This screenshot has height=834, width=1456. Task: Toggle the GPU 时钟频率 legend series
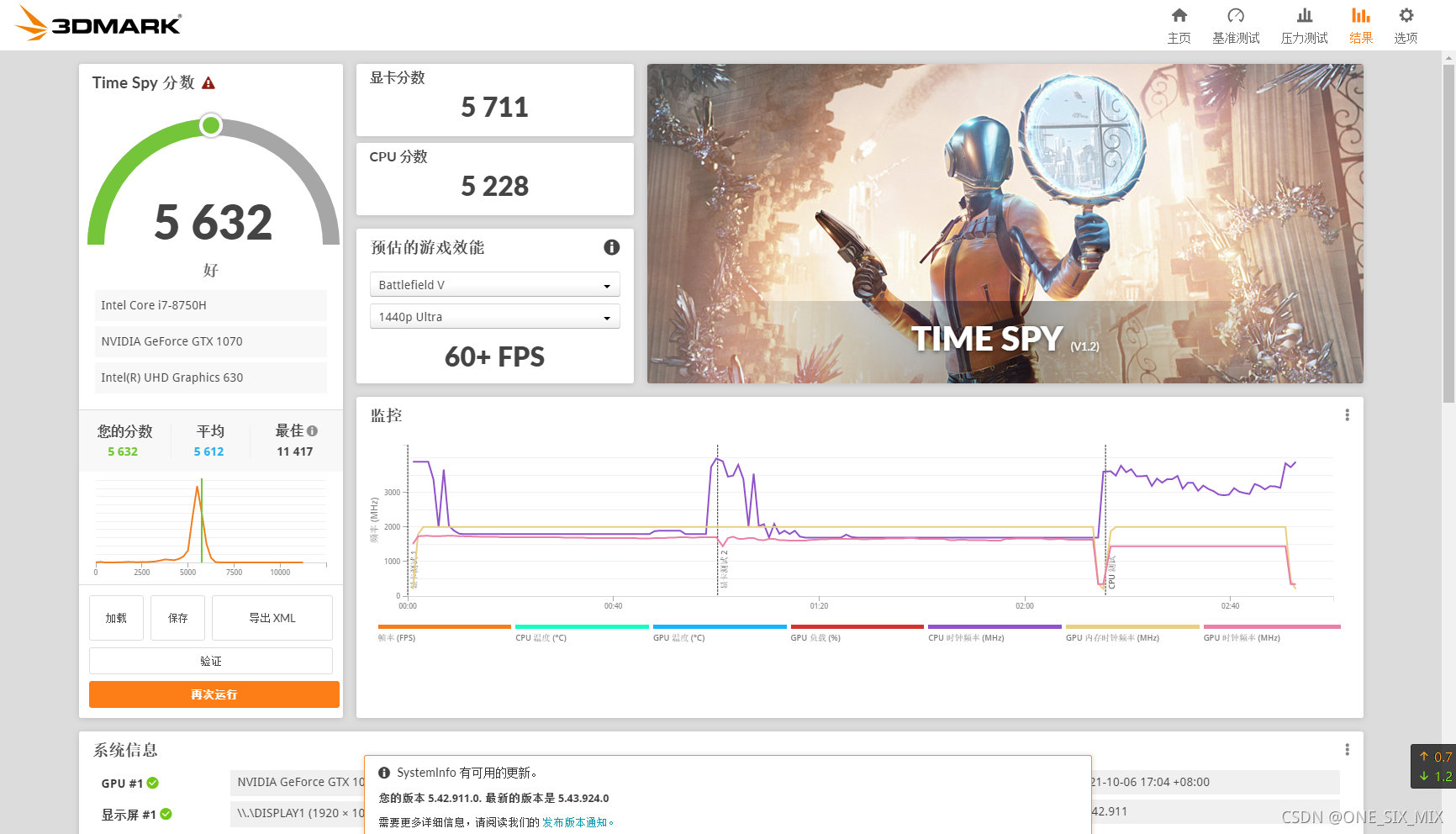(x=1271, y=633)
